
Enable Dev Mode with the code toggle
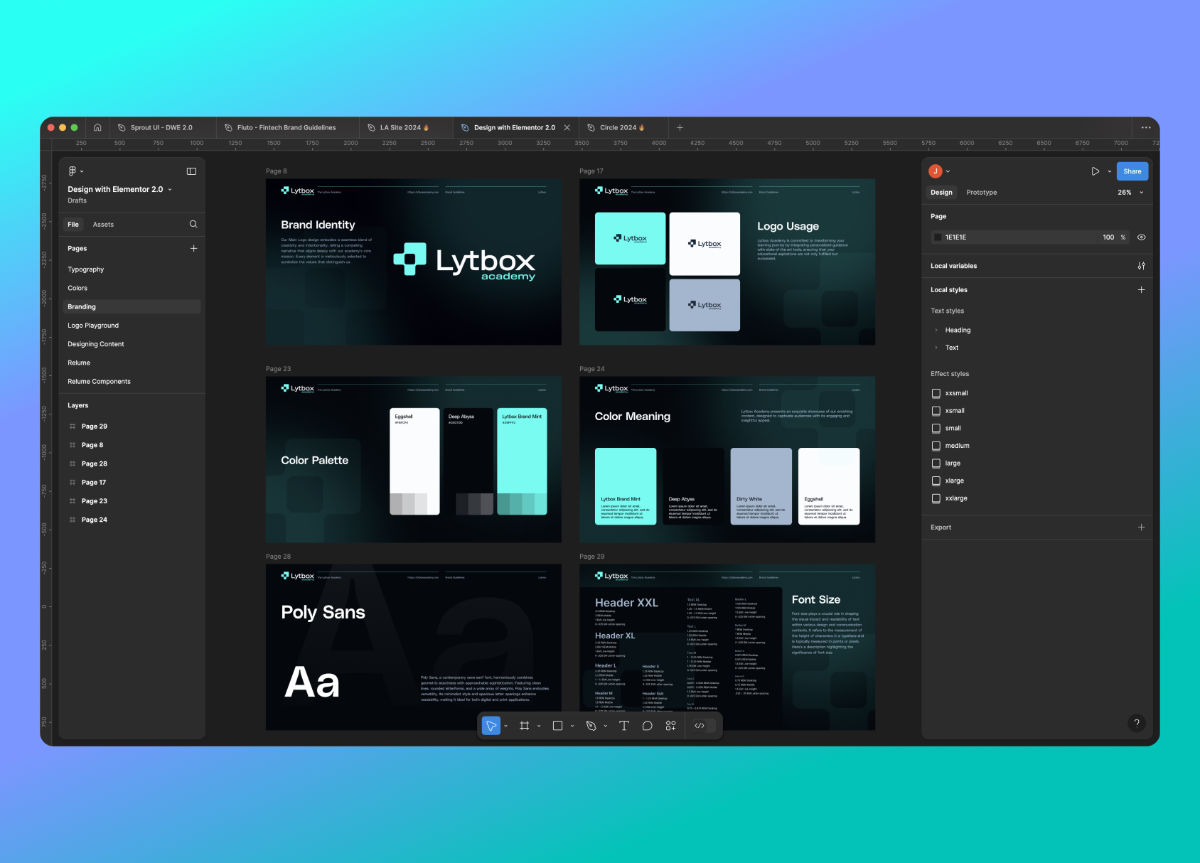click(x=700, y=725)
